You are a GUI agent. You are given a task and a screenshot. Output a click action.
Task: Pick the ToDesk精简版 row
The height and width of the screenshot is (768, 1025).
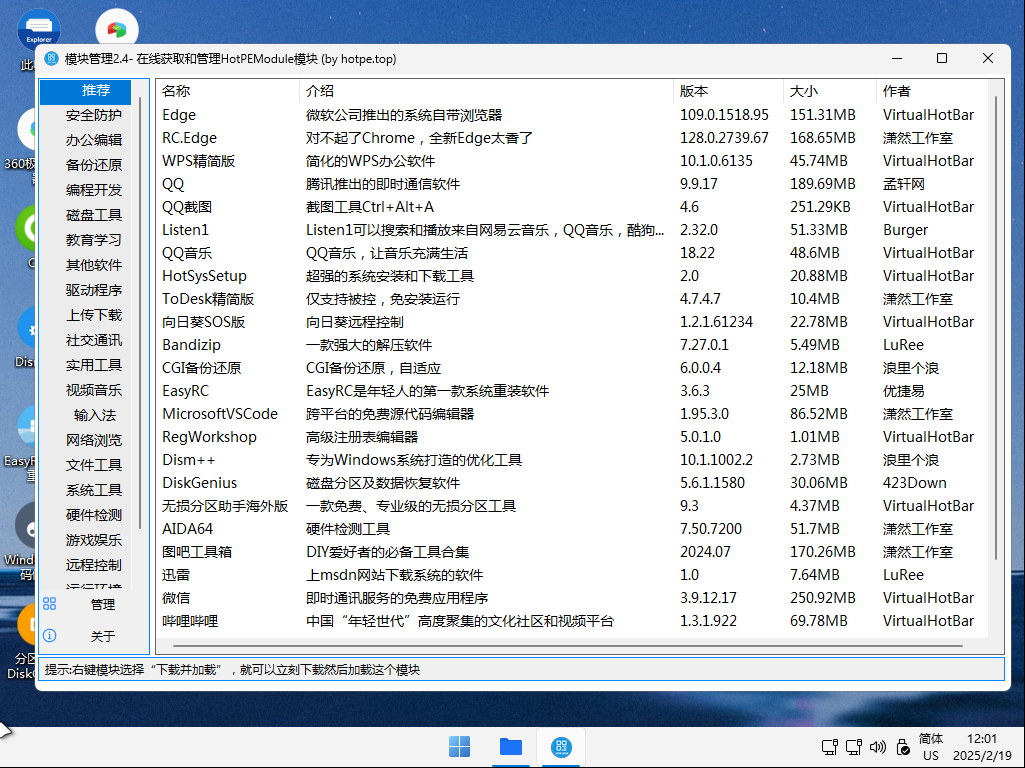pyautogui.click(x=572, y=299)
